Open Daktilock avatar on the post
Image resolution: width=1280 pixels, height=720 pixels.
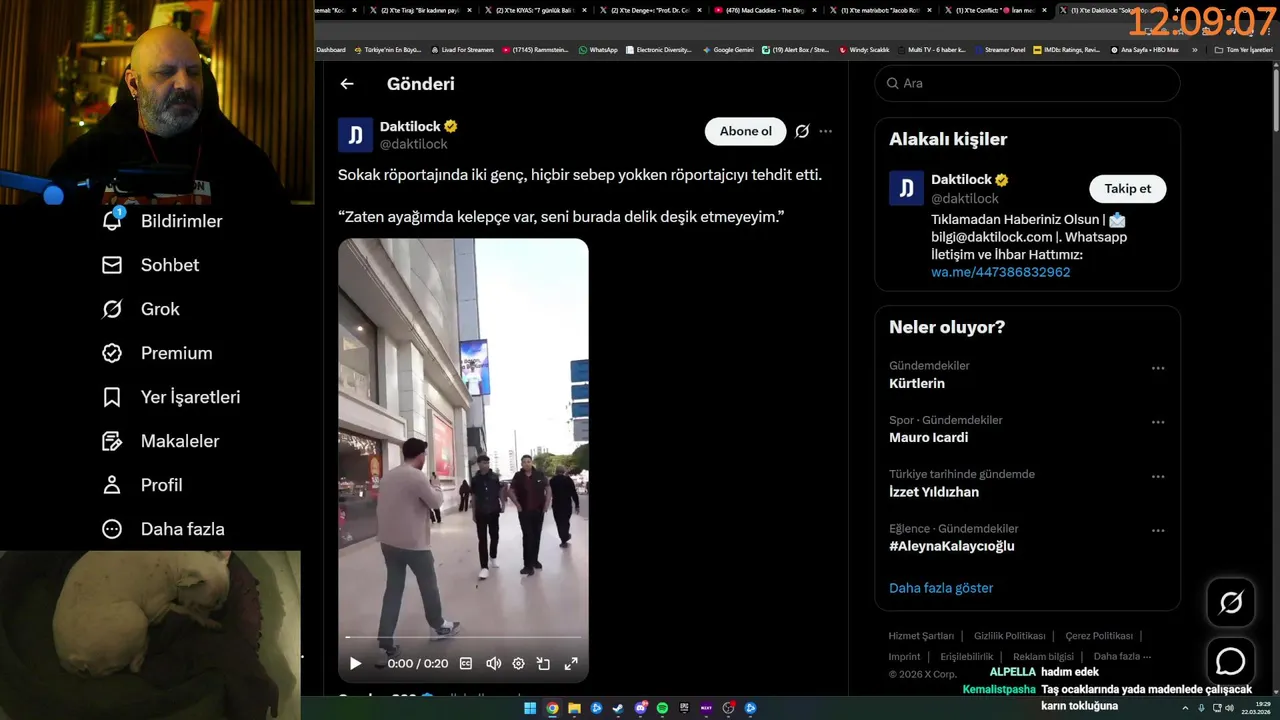[x=355, y=135]
